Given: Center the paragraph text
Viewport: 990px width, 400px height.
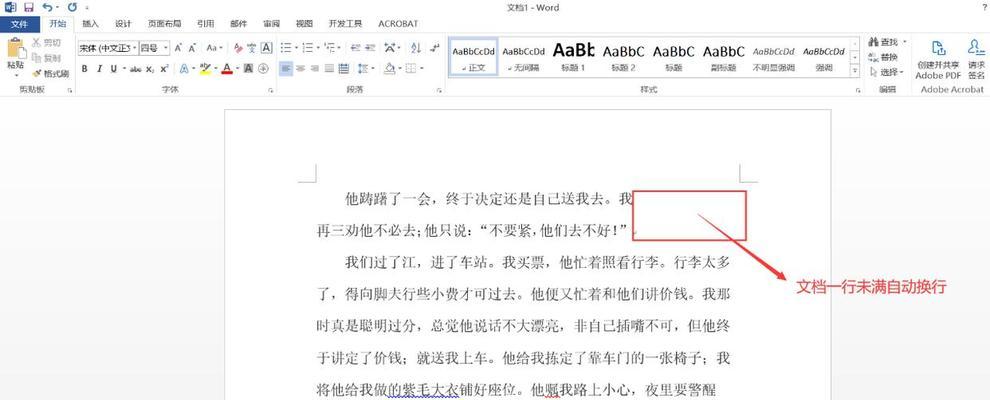Looking at the screenshot, I should (300, 68).
